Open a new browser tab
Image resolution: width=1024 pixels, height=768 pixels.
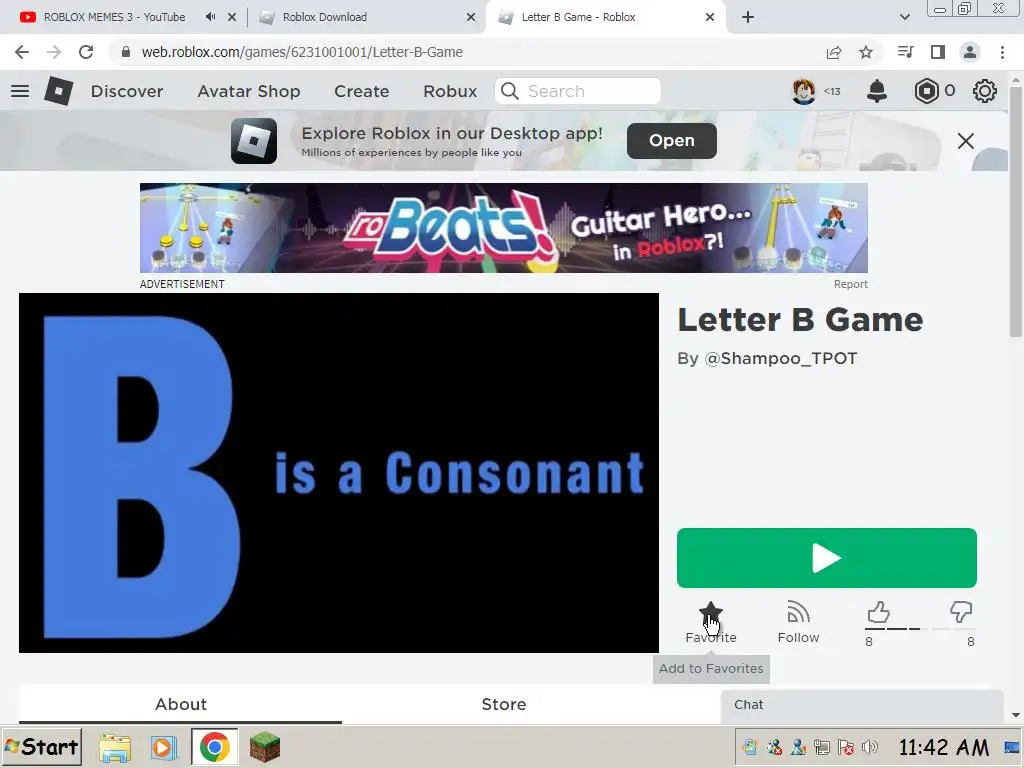click(x=748, y=17)
